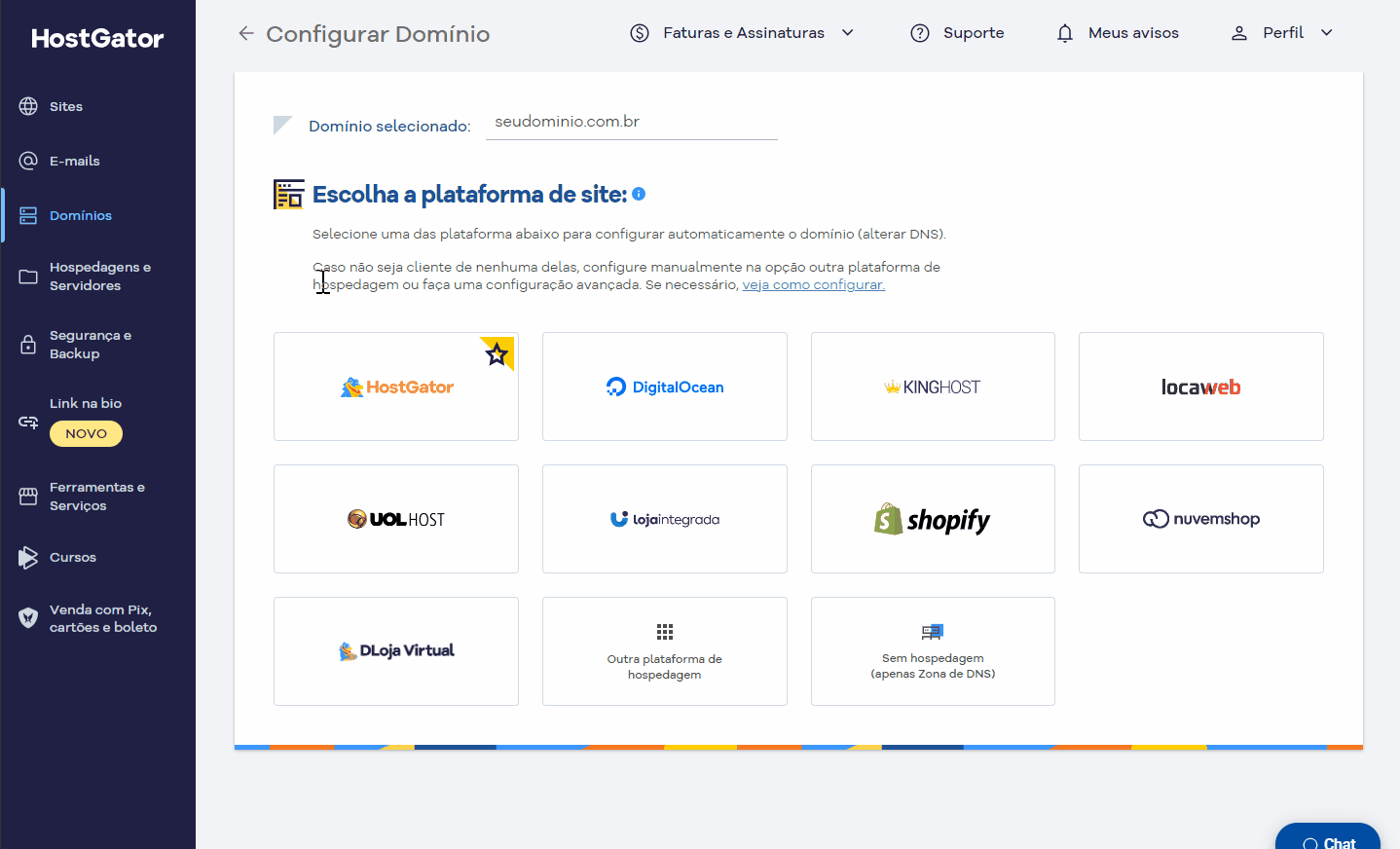Click the Sites globe icon
Screen dimensions: 1400x849
pos(28,106)
